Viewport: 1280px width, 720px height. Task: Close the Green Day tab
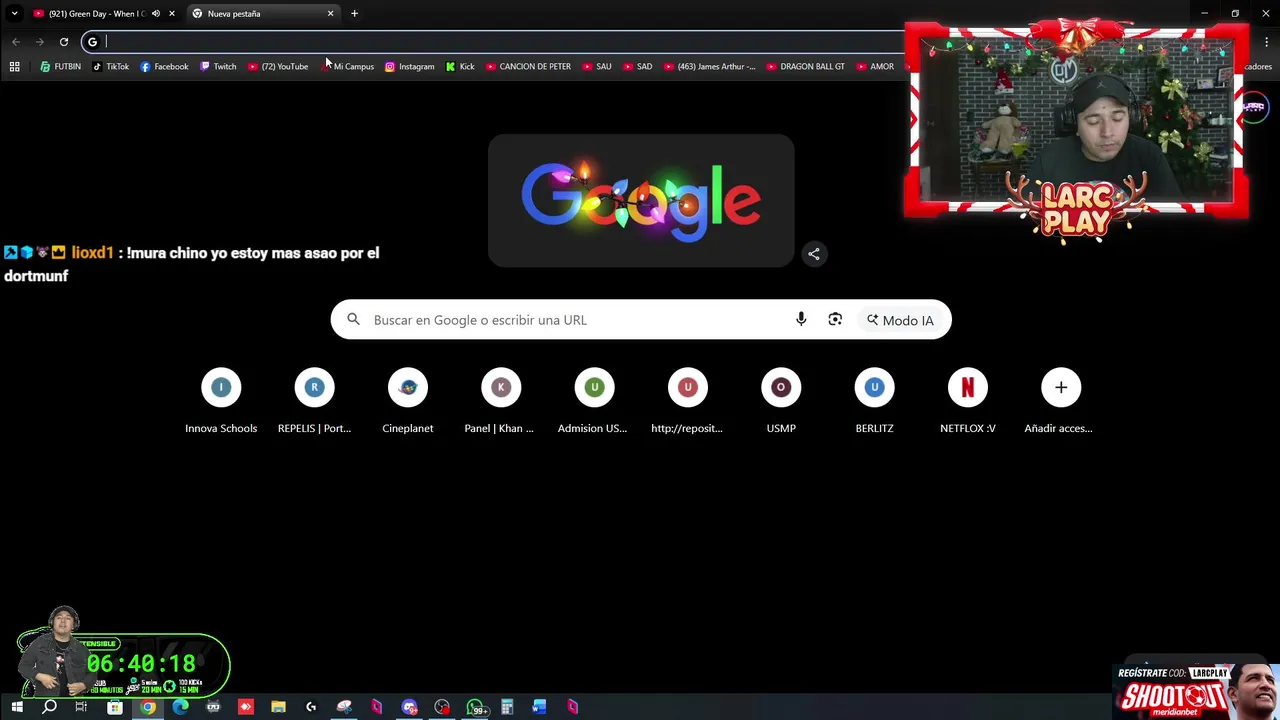(x=172, y=14)
